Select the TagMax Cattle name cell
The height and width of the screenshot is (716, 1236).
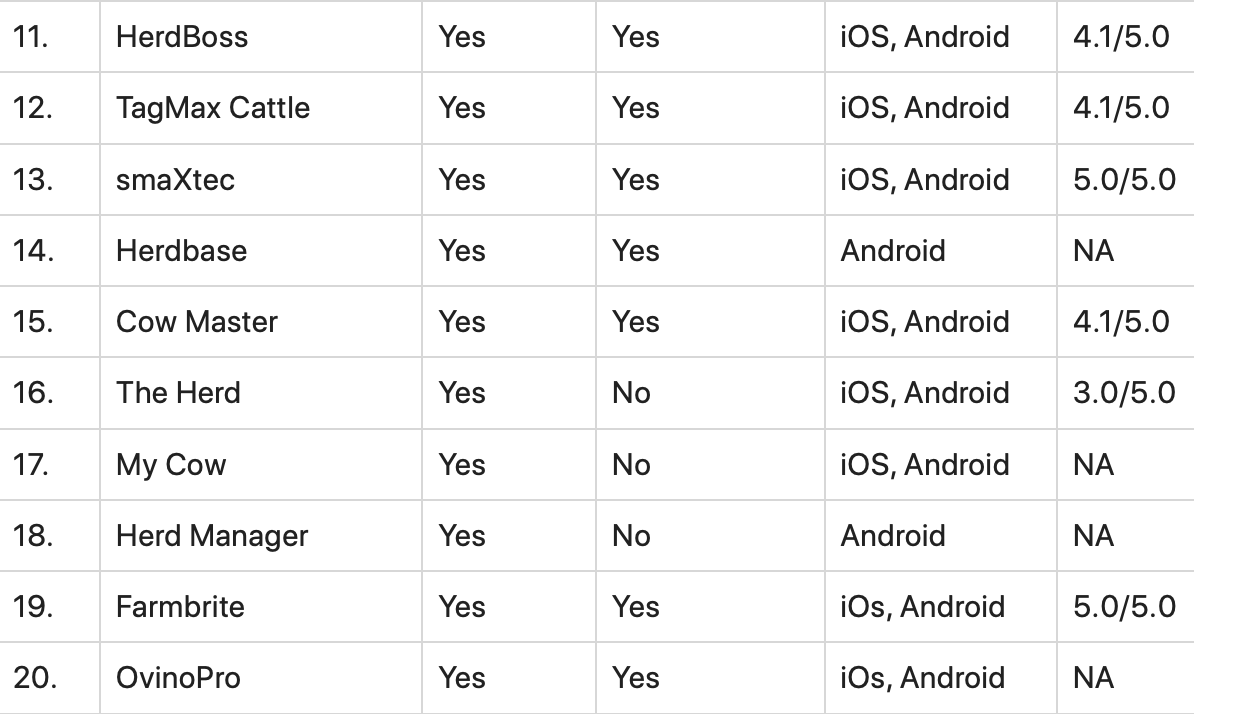pyautogui.click(x=213, y=108)
